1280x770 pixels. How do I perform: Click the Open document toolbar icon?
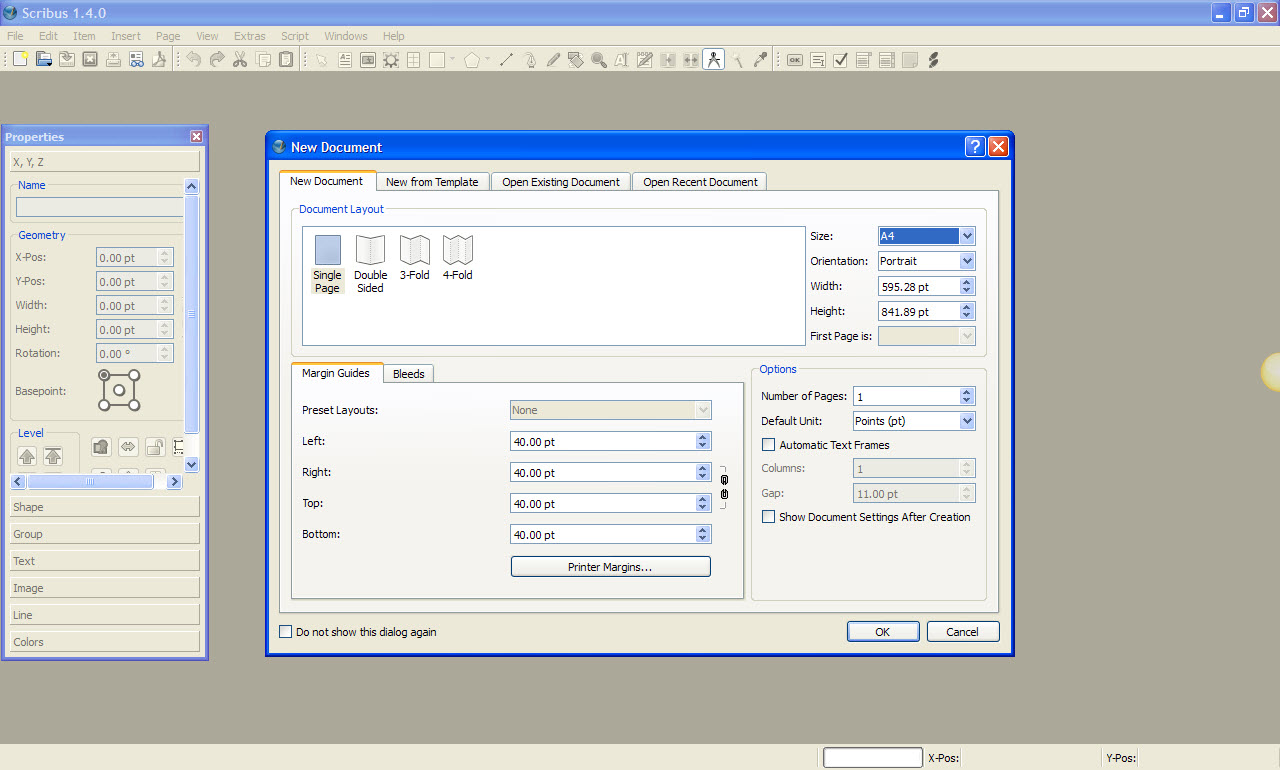pyautogui.click(x=44, y=59)
